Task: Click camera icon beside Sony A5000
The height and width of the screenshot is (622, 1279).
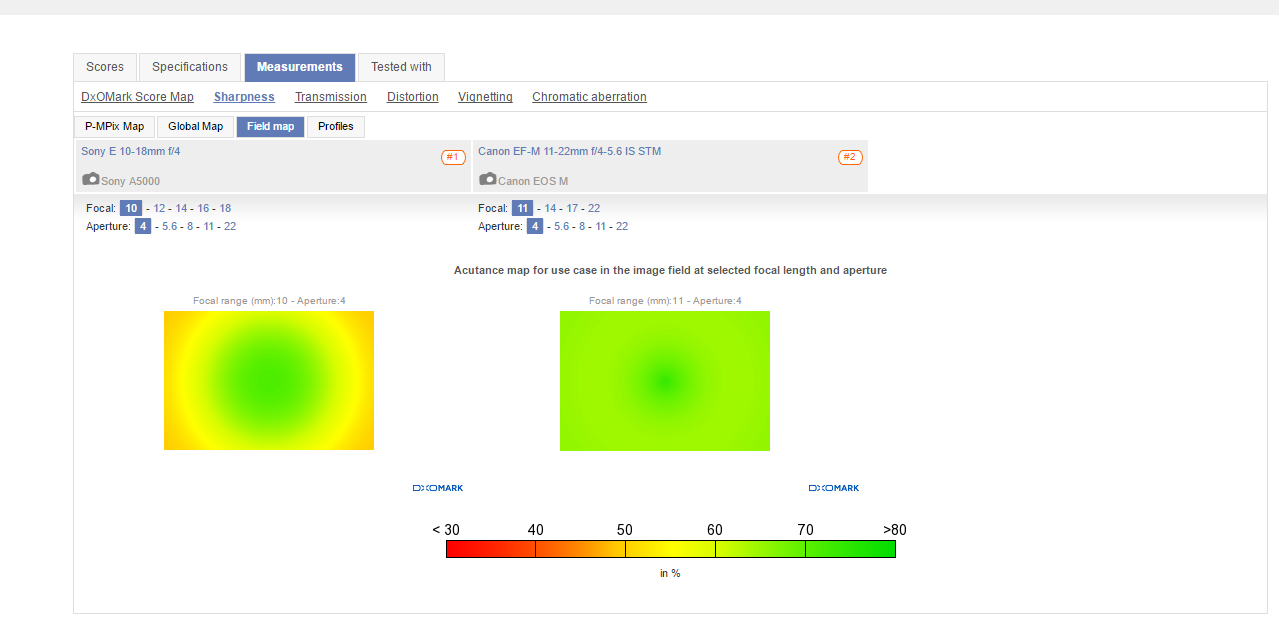Action: click(91, 179)
